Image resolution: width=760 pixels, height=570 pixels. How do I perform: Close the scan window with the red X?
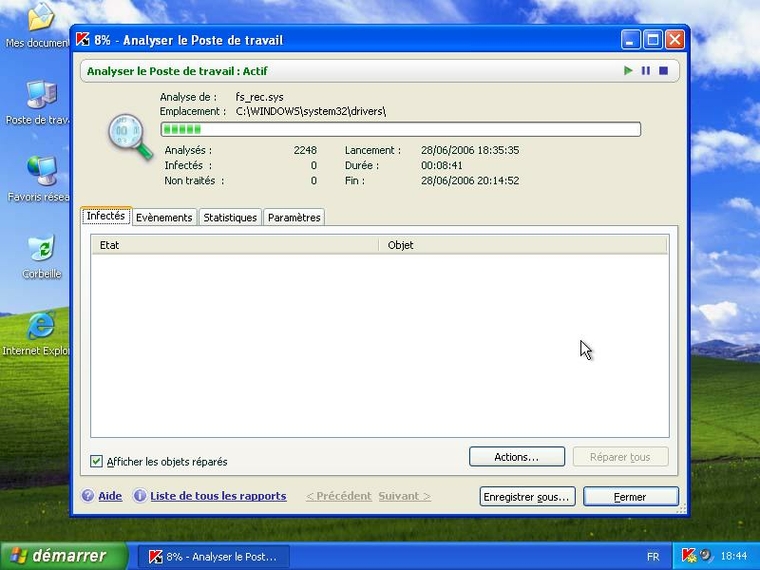click(675, 40)
